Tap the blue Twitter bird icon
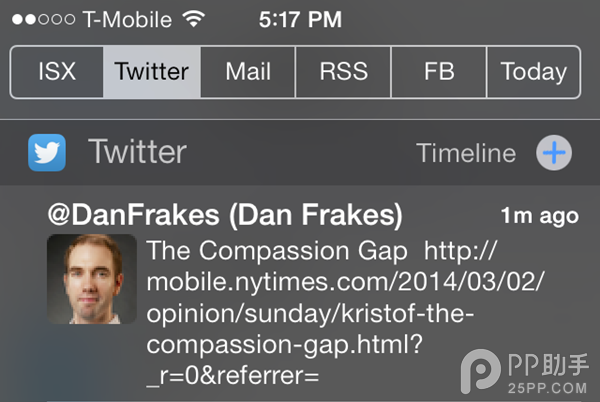The height and width of the screenshot is (402, 600). (x=47, y=153)
